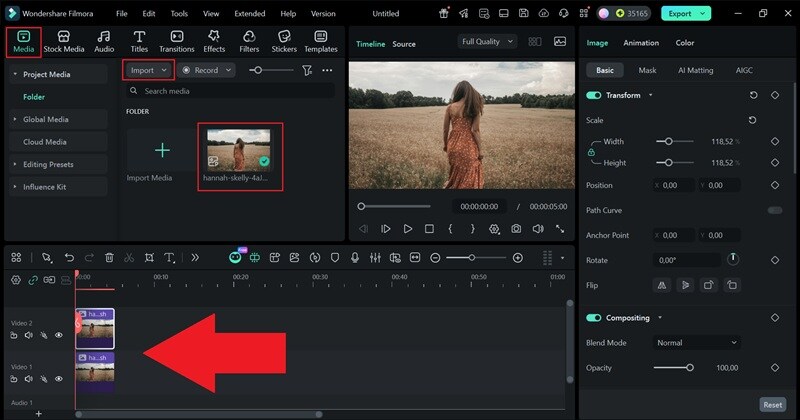The image size is (800, 420).
Task: Open the Record dropdown
Action: 207,70
